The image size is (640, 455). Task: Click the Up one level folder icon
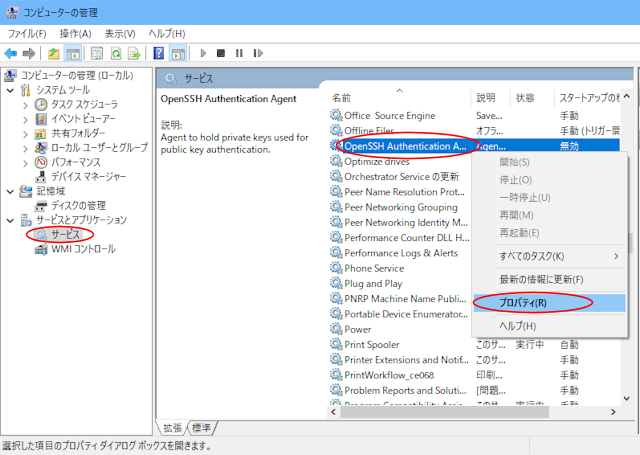tap(53, 53)
